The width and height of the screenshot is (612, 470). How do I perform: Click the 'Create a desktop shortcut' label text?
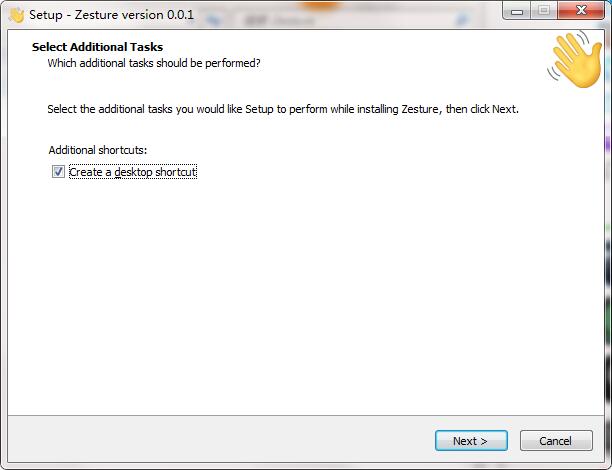(x=133, y=172)
